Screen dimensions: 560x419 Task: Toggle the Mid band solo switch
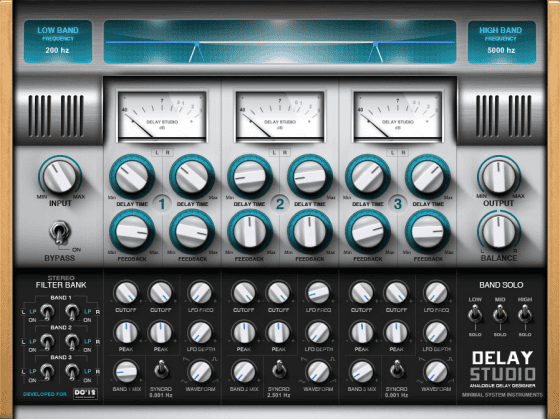(x=500, y=315)
